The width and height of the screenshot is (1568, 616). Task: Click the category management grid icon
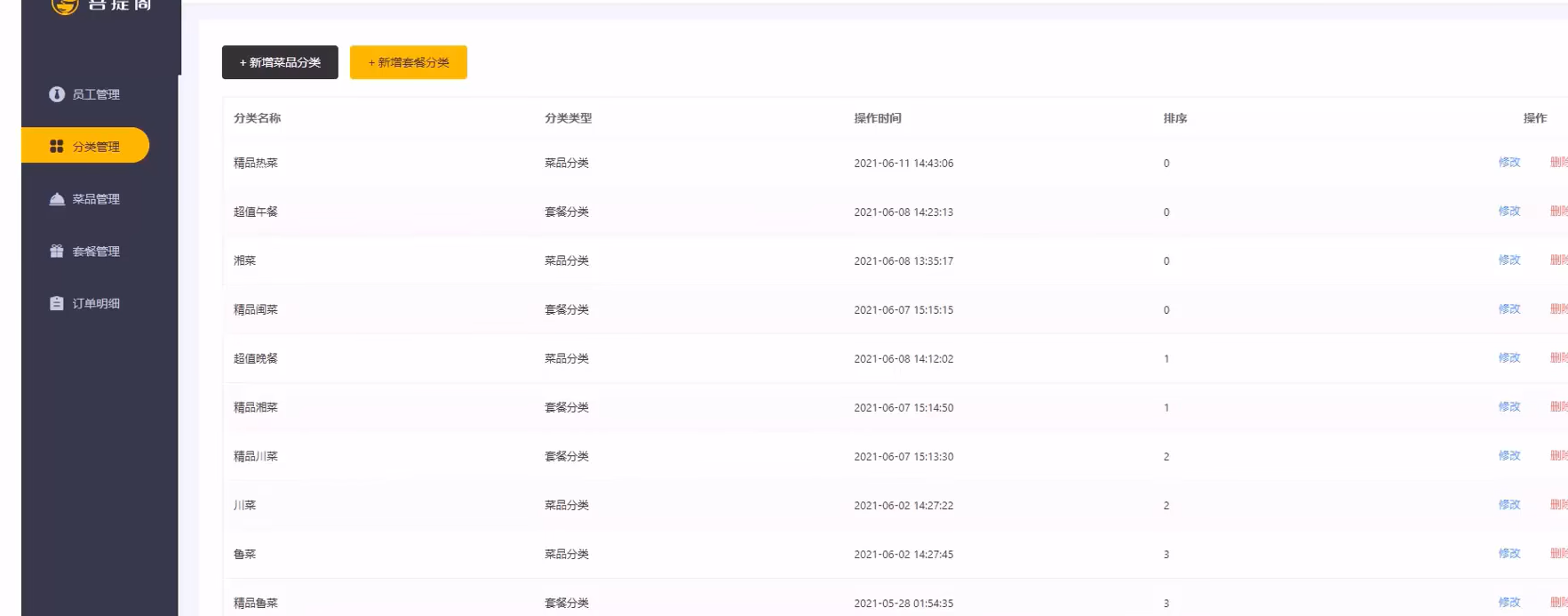57,146
